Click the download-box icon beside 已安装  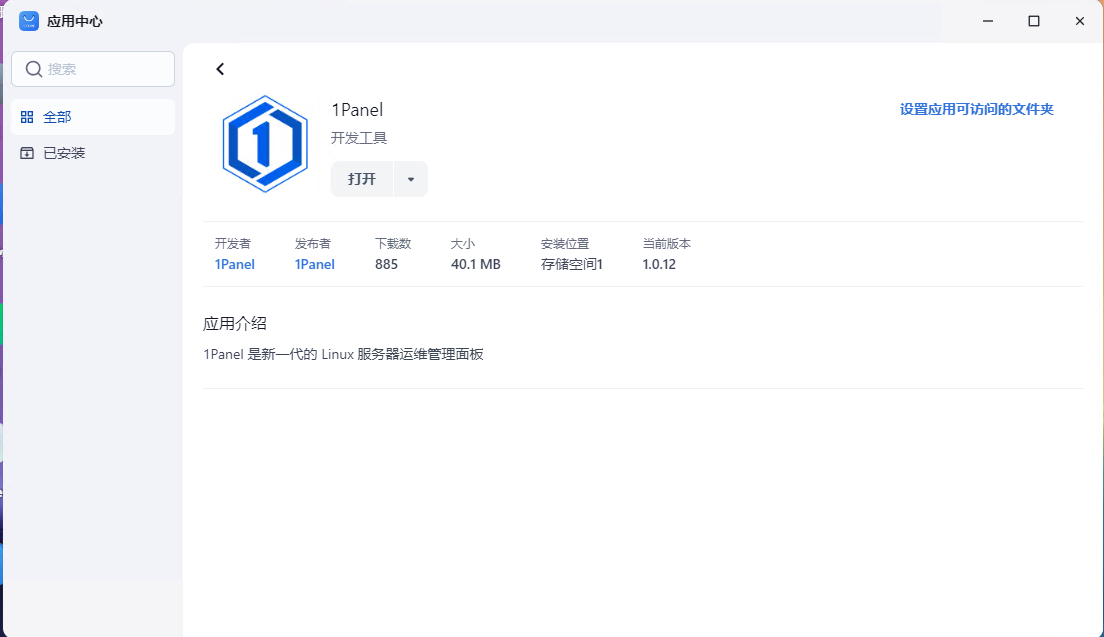point(27,153)
